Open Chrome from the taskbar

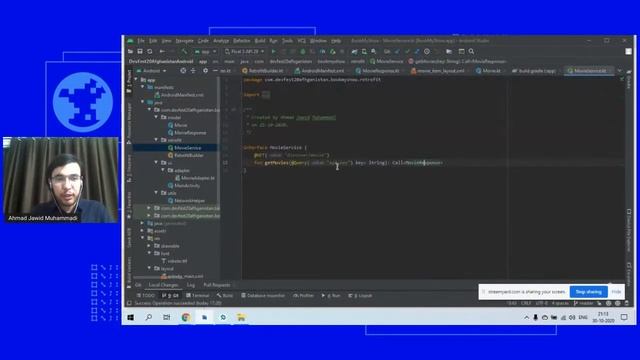tap(186, 317)
